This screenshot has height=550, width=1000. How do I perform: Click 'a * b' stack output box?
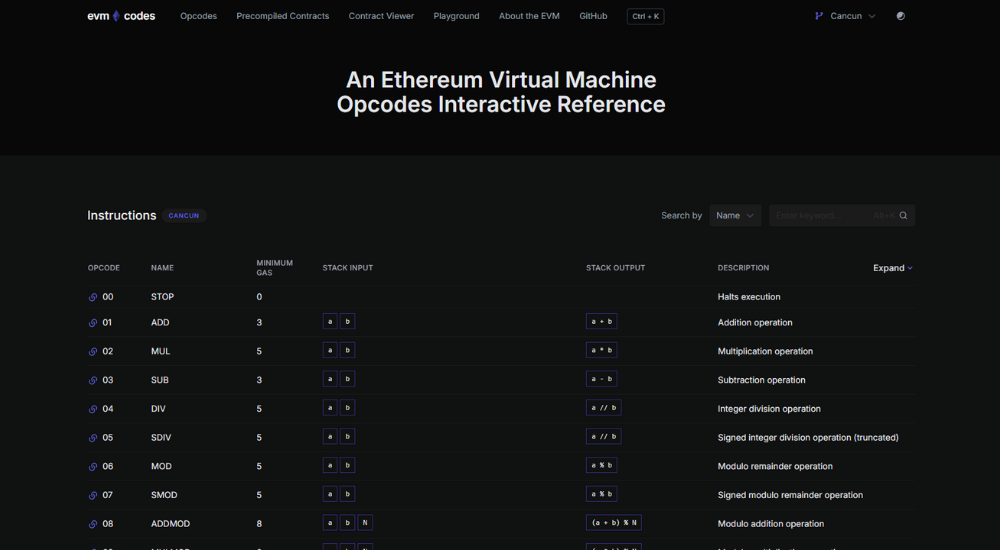601,350
